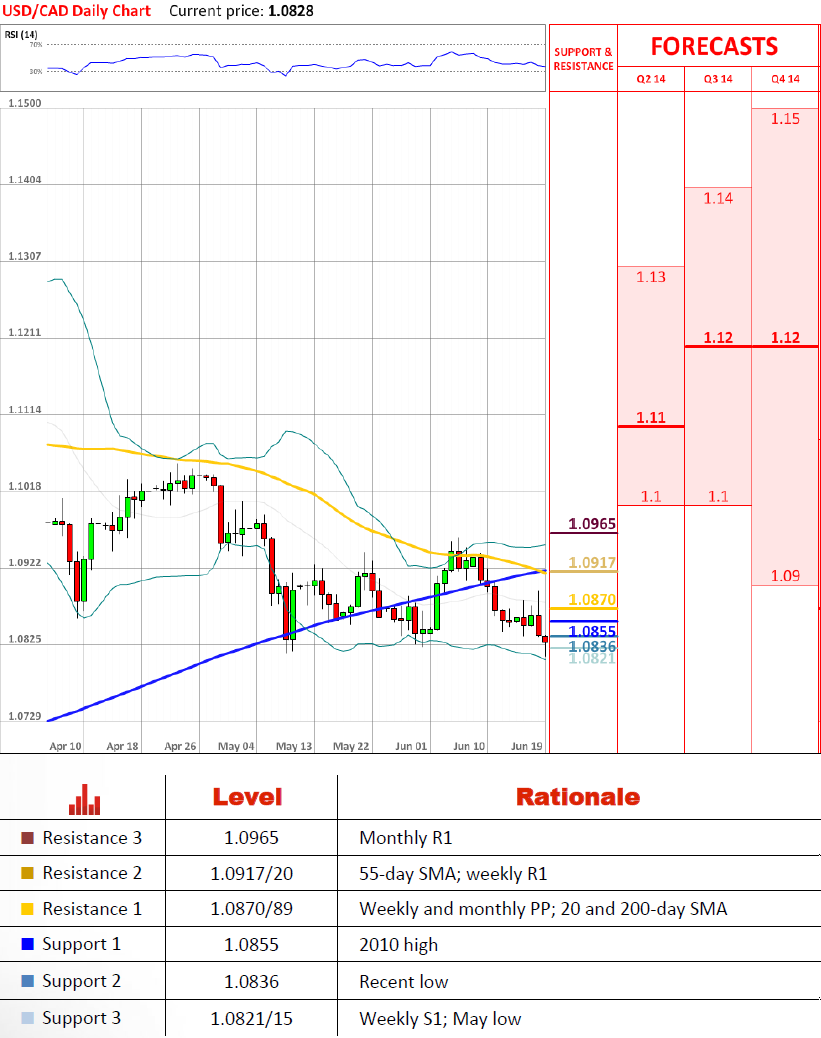Click the Resistance 3 maroon color swatch
This screenshot has width=821, height=1038.
pos(27,838)
